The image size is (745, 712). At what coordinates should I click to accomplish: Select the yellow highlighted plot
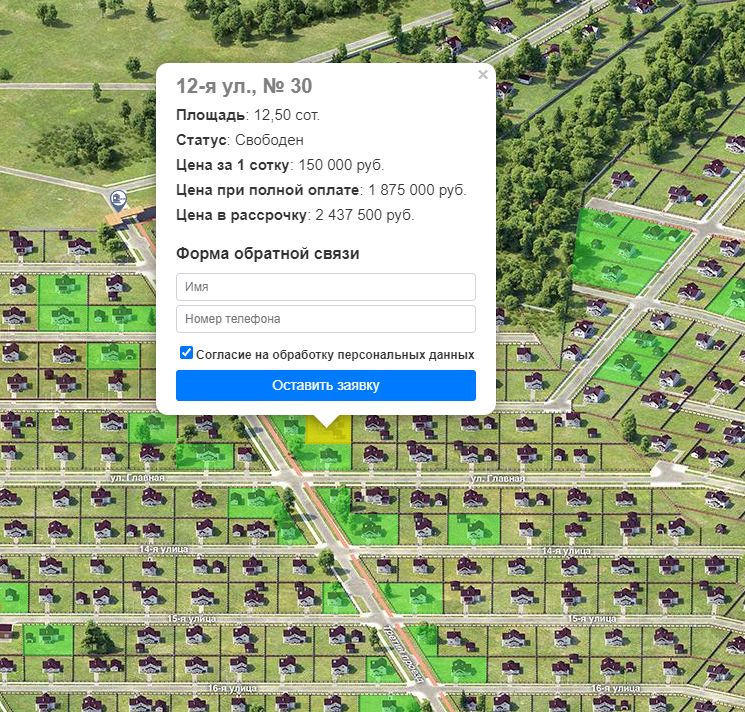[x=328, y=431]
